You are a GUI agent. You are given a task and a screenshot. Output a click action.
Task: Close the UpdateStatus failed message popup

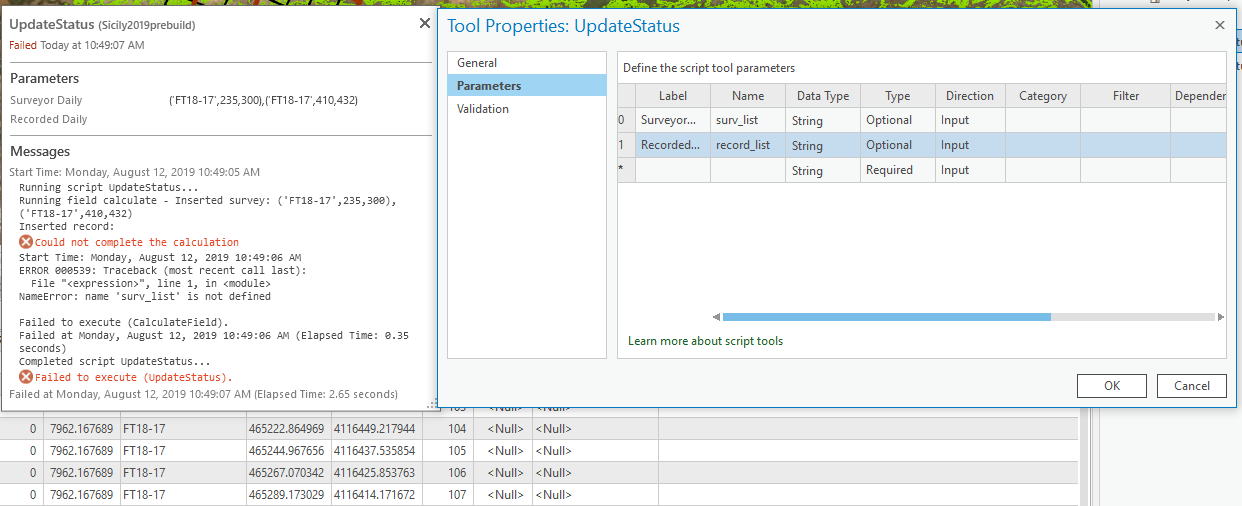point(425,23)
